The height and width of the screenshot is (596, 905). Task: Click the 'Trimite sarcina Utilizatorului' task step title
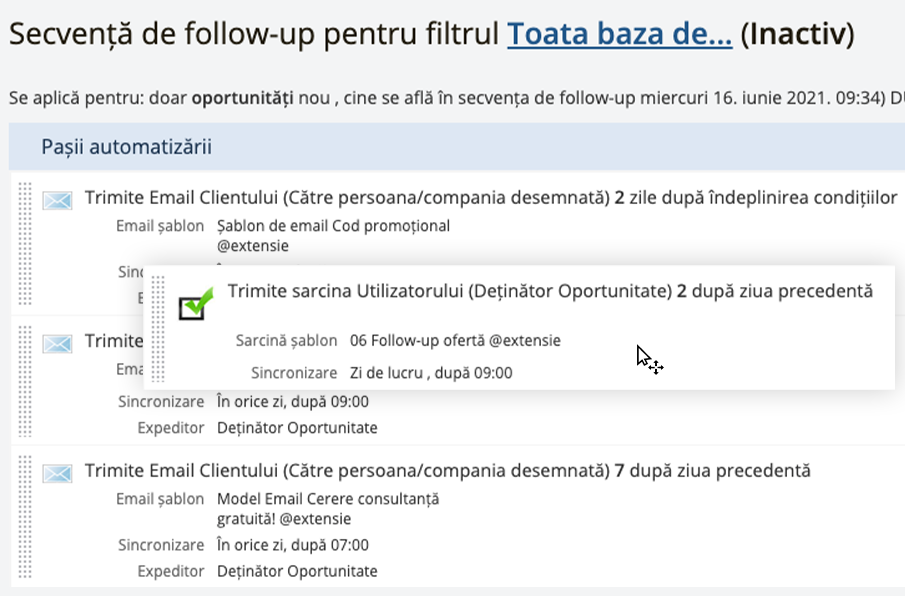click(549, 291)
